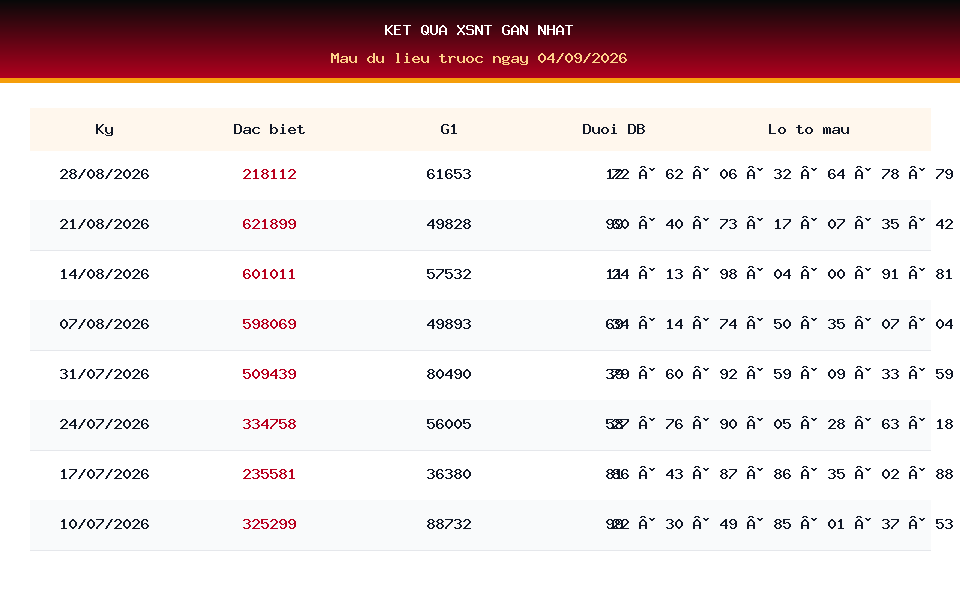The height and width of the screenshot is (590, 960).
Task: Select the 28/08/2026 draw date
Action: click(x=104, y=174)
